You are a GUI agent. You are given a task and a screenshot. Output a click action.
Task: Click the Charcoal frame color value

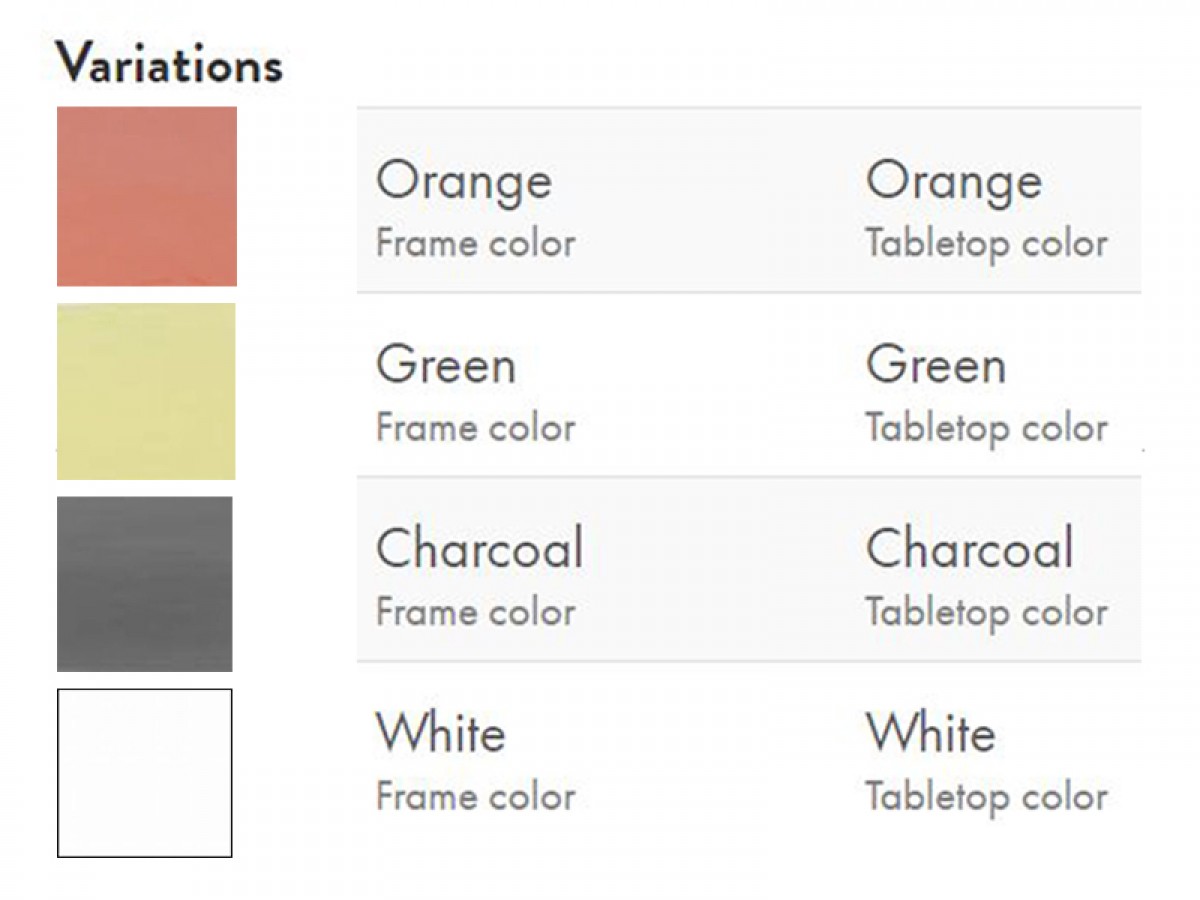click(480, 548)
